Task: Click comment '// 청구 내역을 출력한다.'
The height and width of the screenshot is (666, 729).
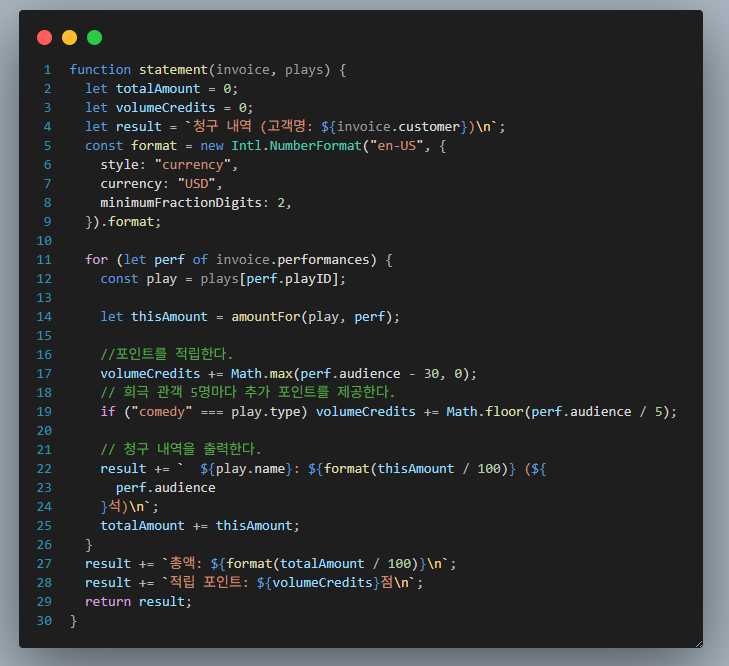Action: click(181, 450)
